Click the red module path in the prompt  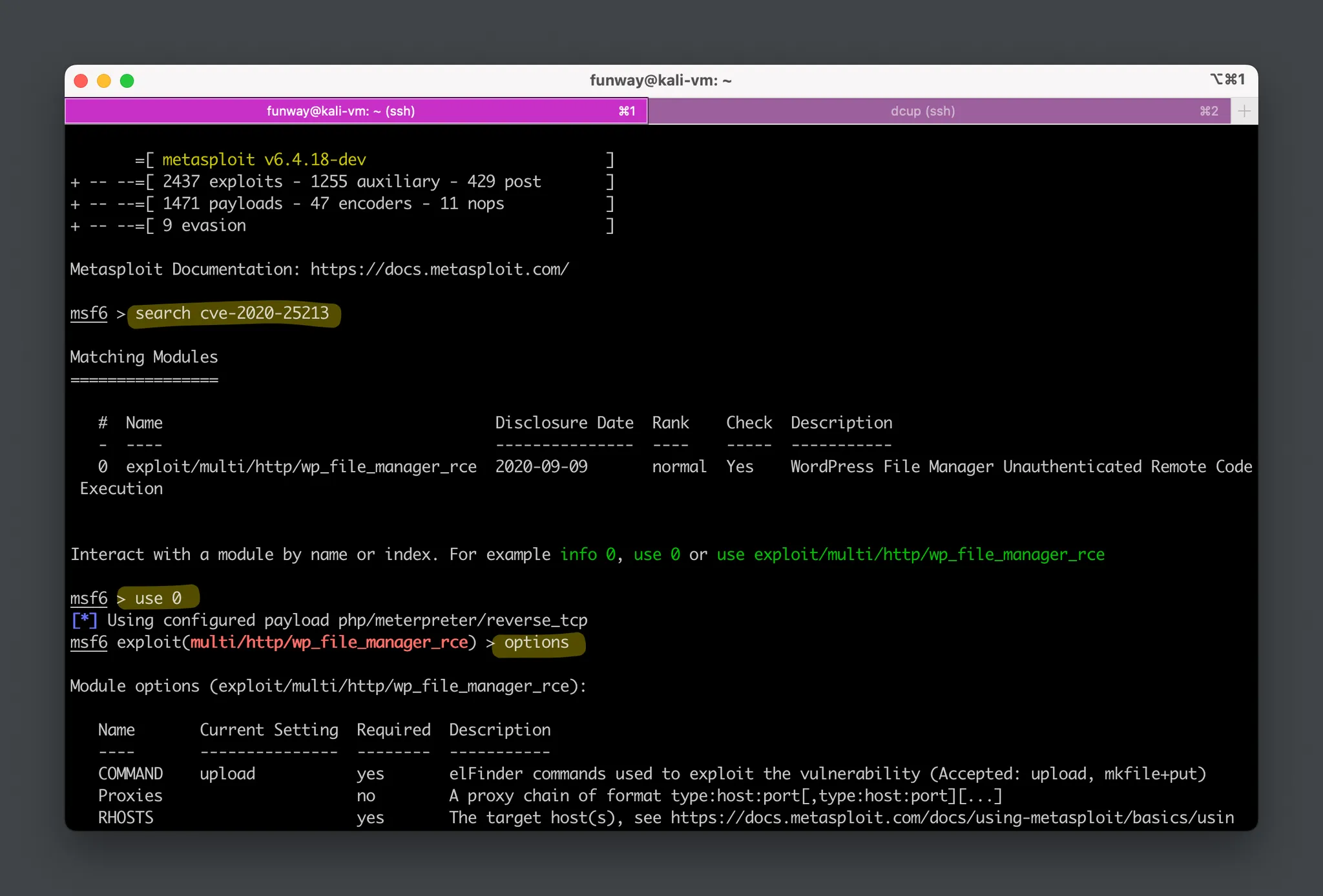[x=329, y=643]
